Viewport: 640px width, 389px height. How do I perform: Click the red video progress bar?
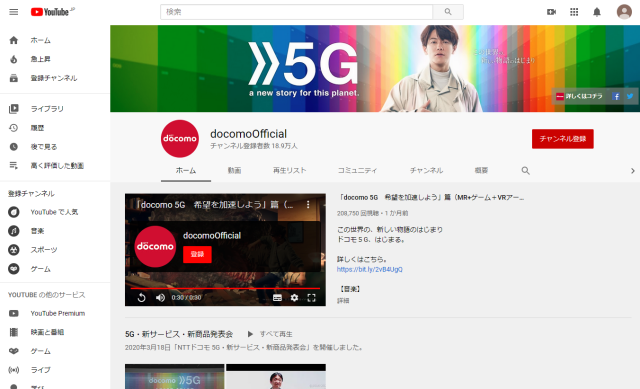pos(225,288)
